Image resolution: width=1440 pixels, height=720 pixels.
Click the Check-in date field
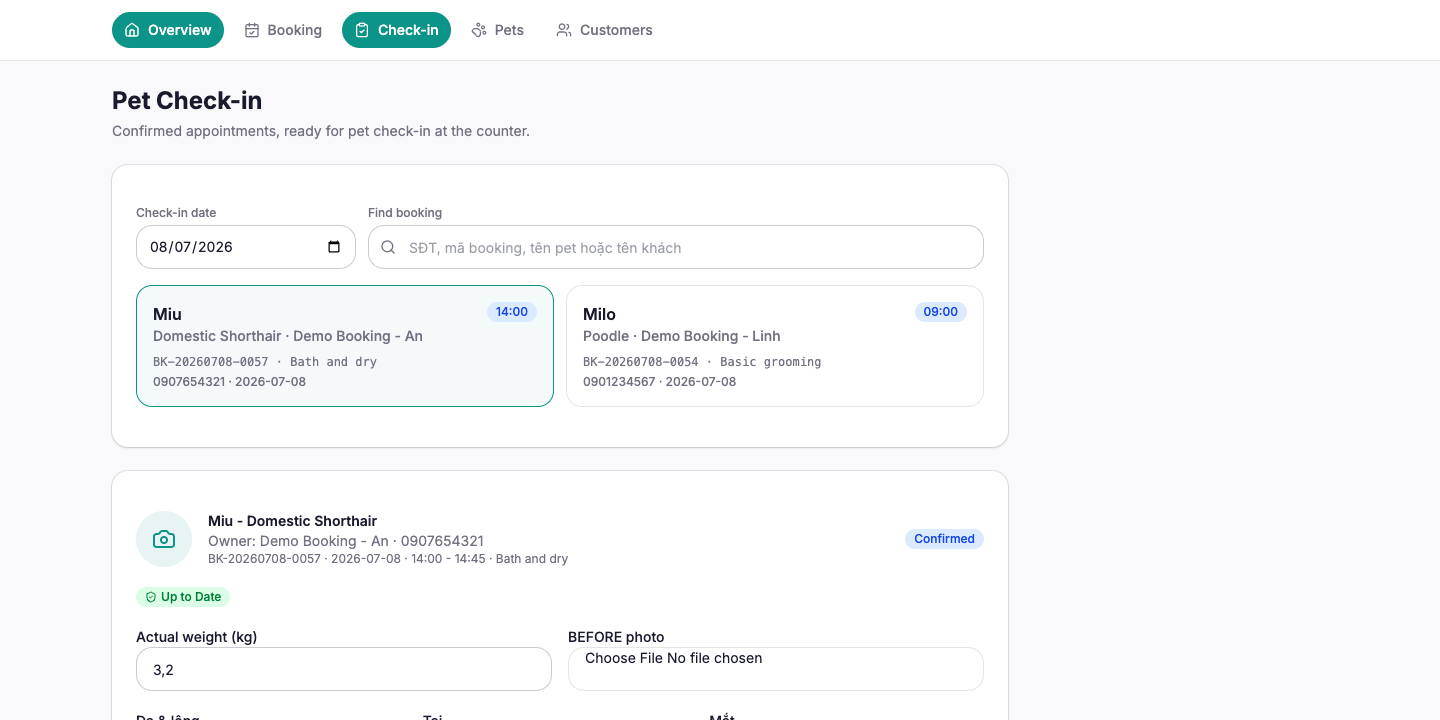(246, 247)
